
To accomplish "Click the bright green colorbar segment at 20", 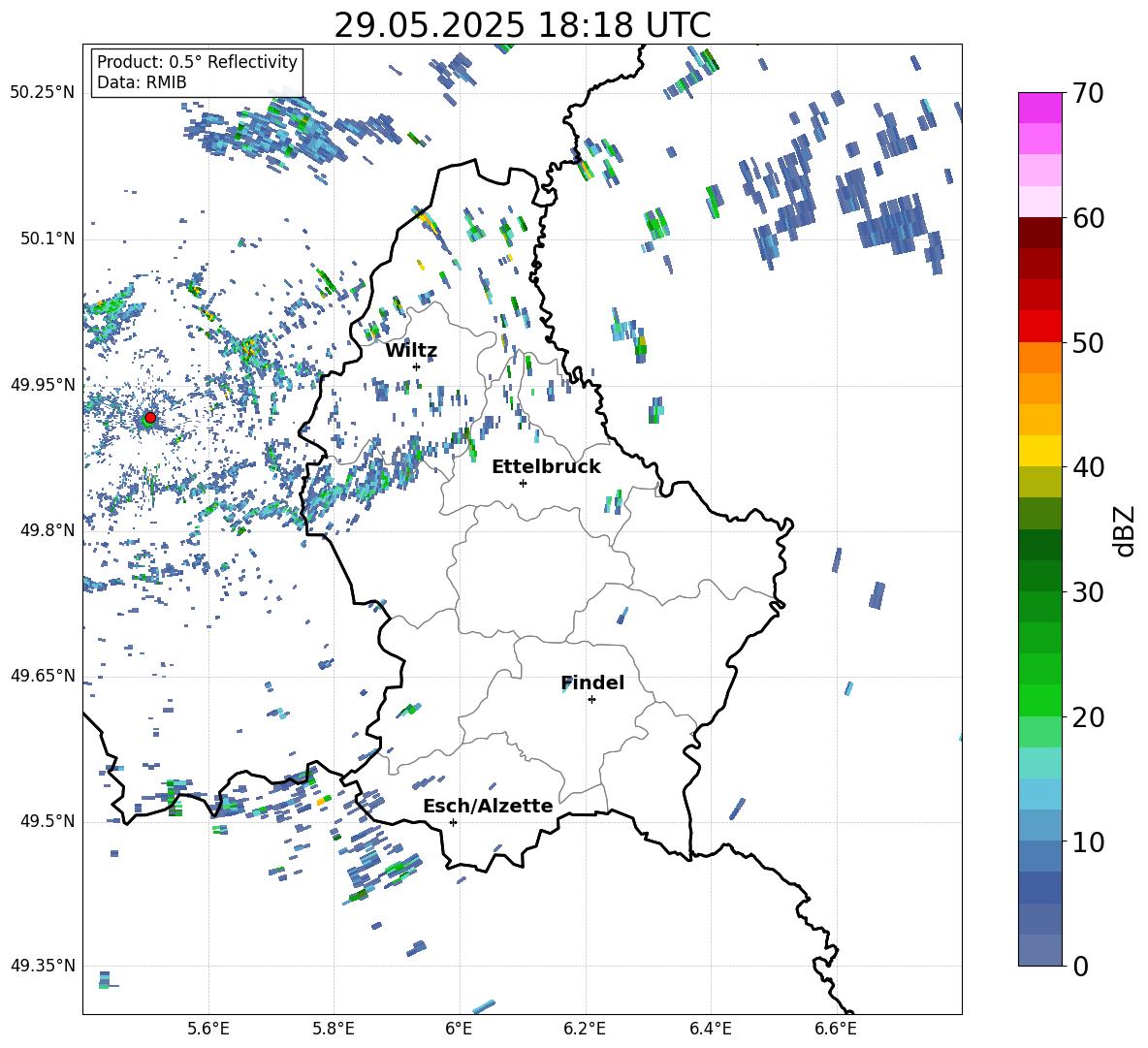I will coord(1039,700).
